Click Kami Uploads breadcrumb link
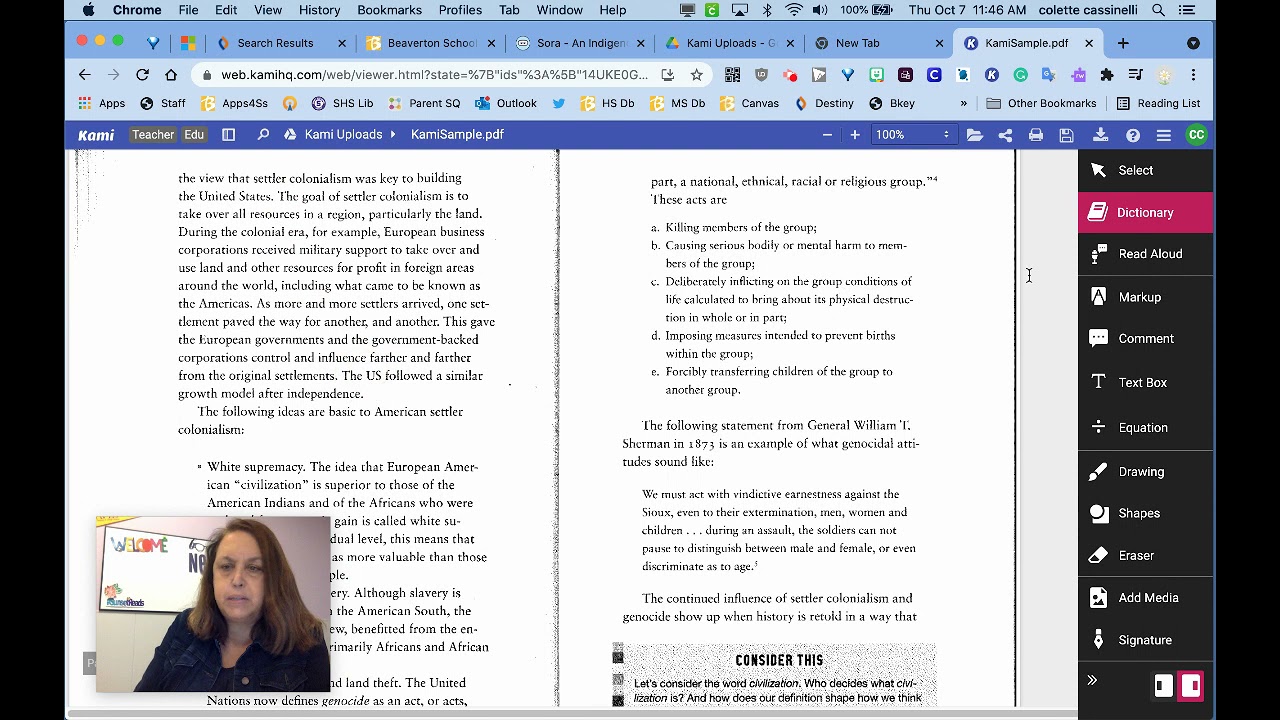The width and height of the screenshot is (1280, 720). click(343, 134)
